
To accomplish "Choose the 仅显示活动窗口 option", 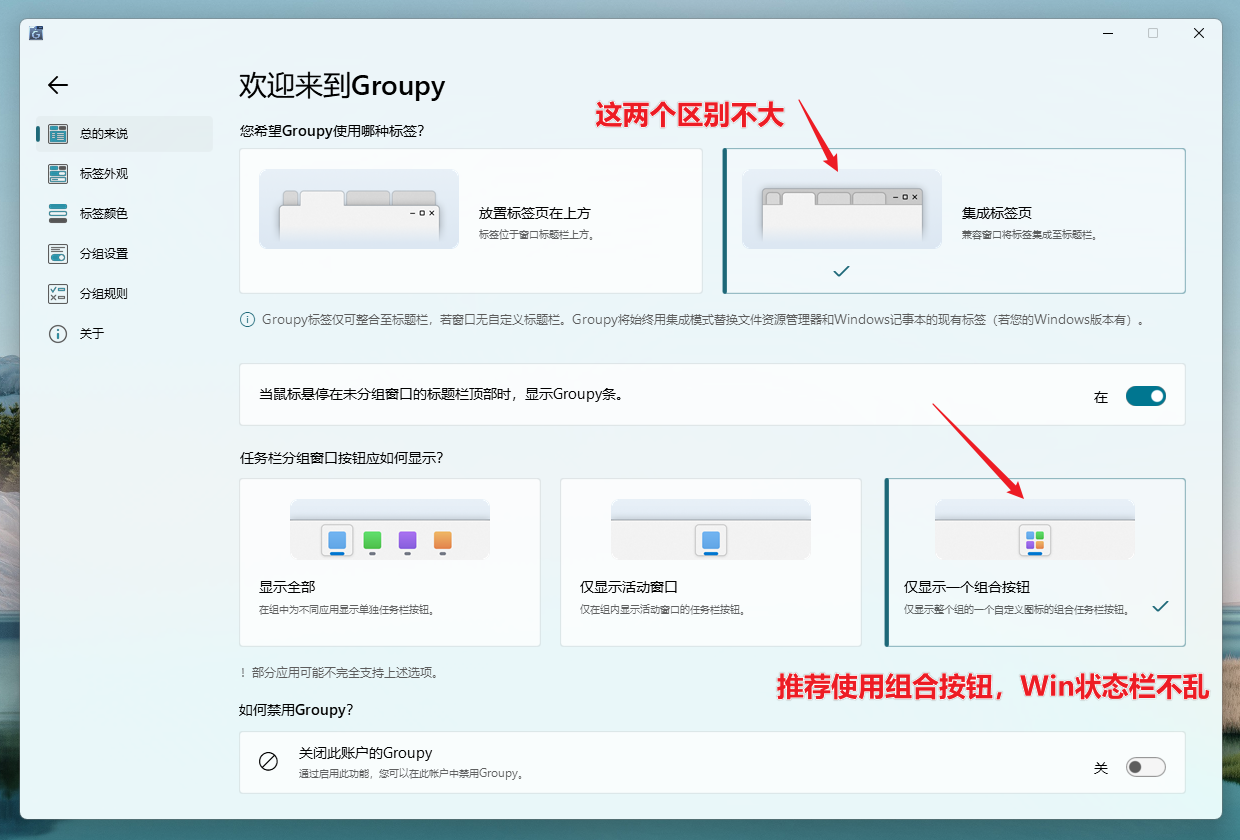I will [x=710, y=562].
